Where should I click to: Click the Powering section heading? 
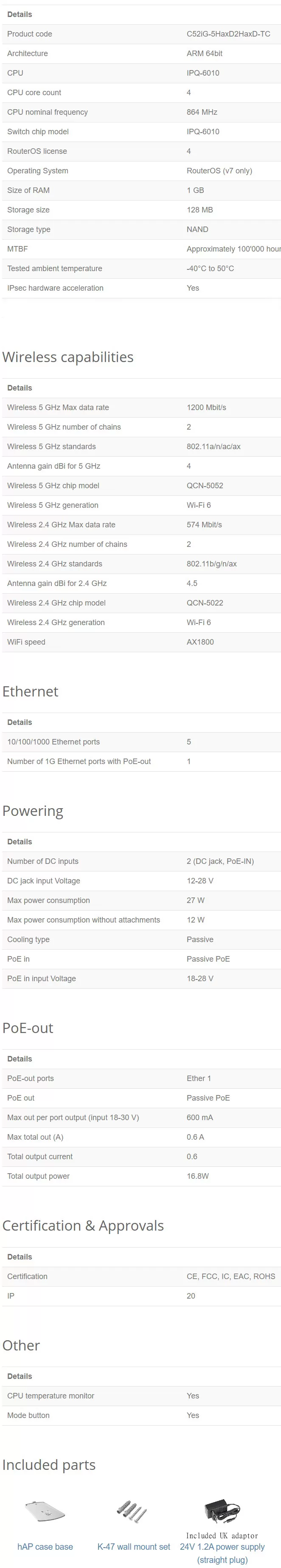[33, 811]
